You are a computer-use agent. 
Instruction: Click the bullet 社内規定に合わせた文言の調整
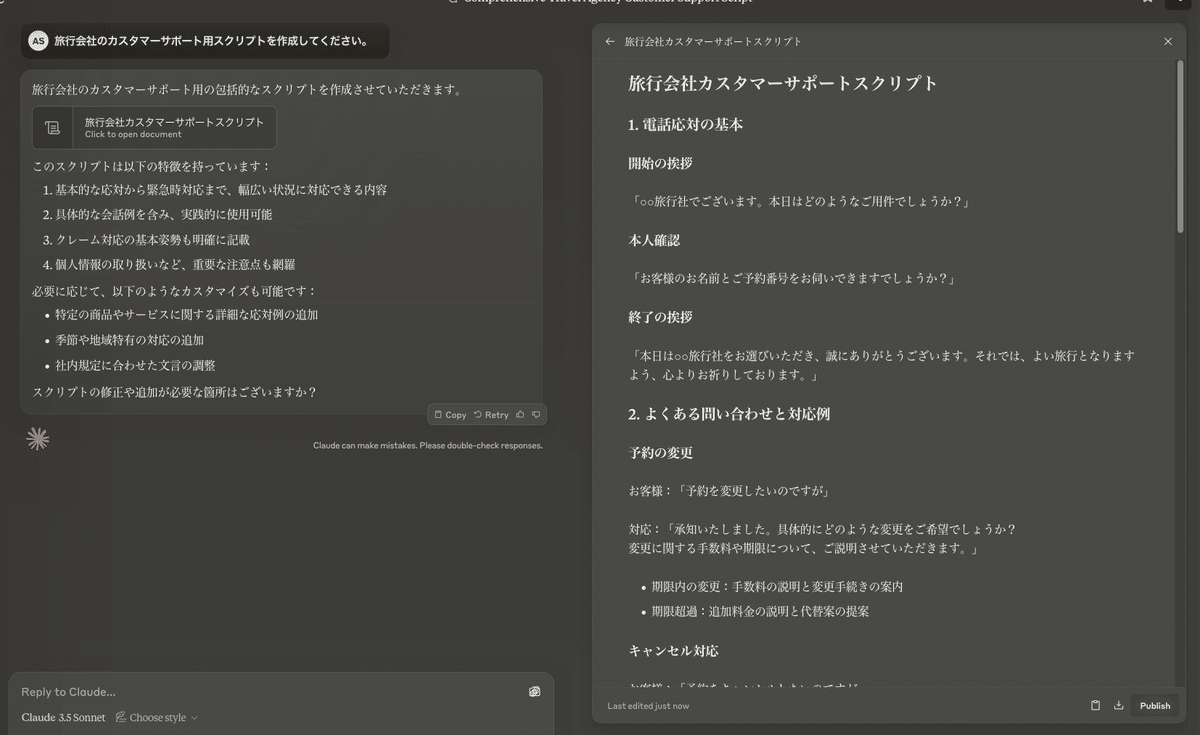pos(135,365)
